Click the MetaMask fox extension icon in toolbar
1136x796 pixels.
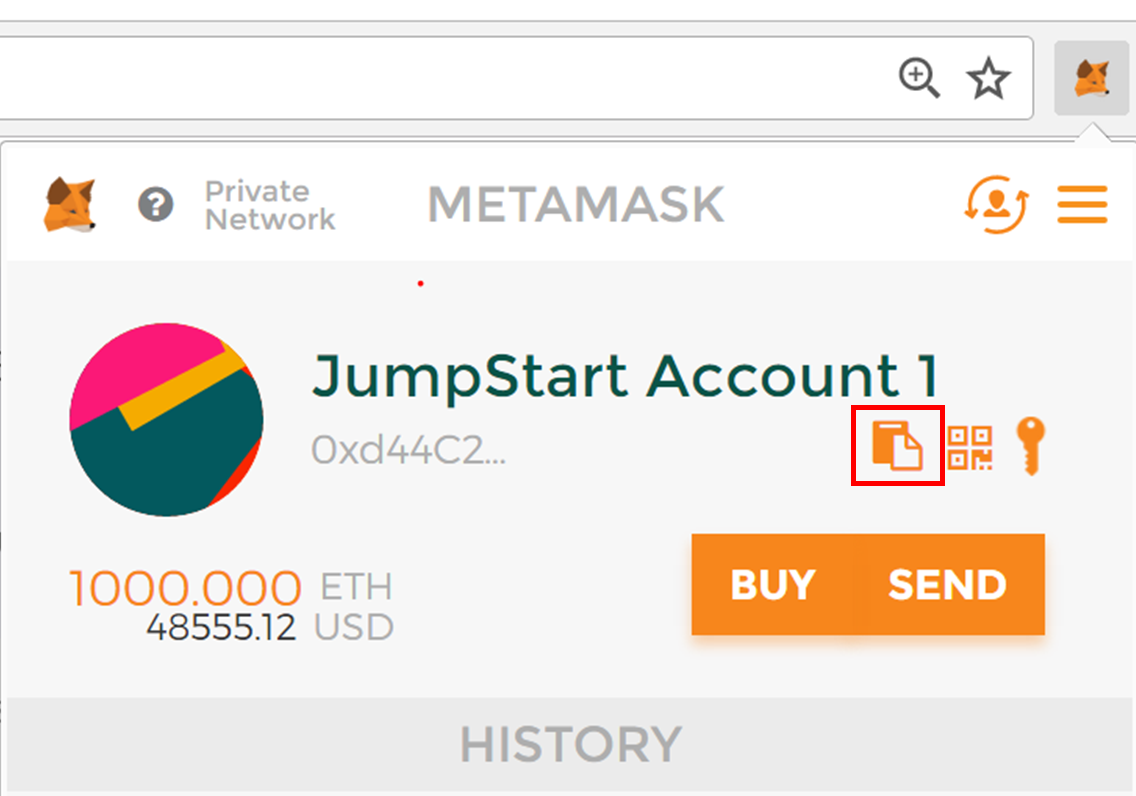pos(1091,78)
